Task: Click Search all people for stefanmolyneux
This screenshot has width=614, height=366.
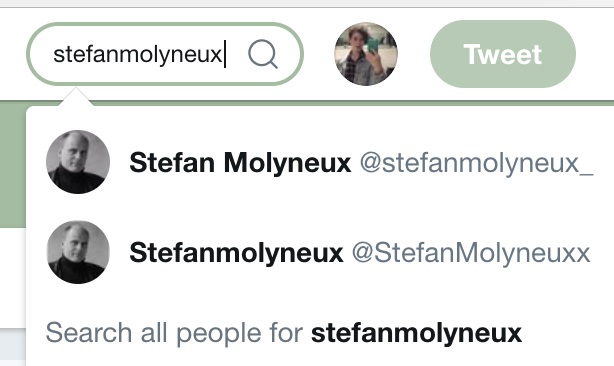Action: click(284, 334)
